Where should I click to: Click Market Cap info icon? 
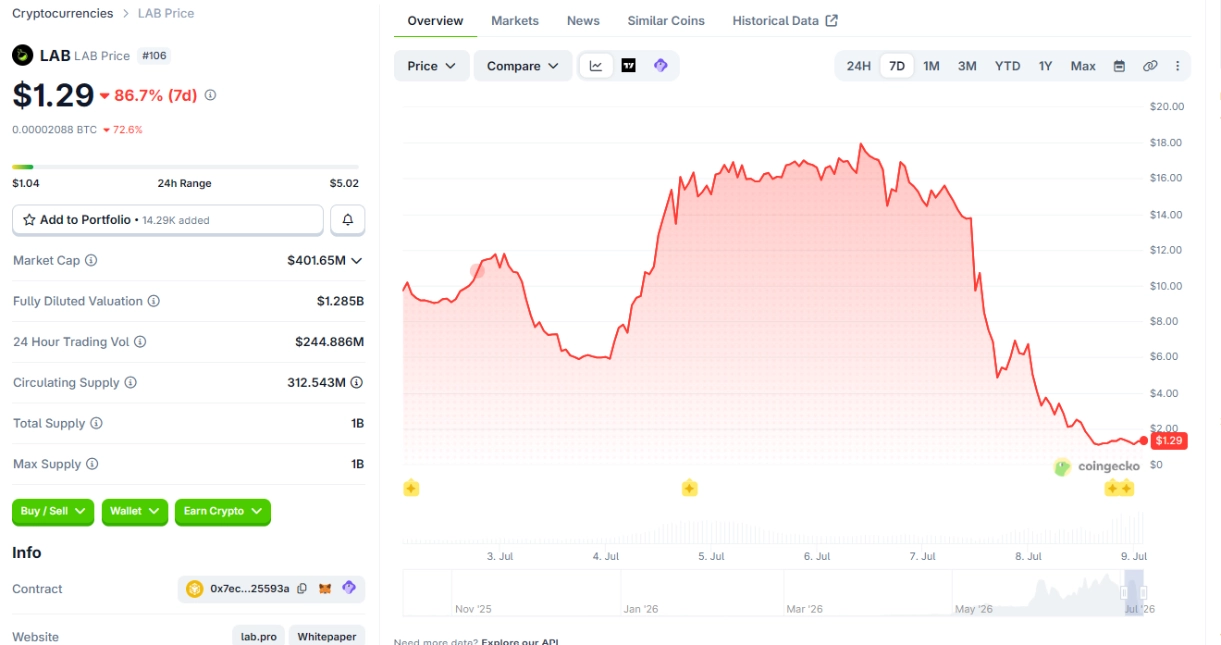tap(91, 260)
